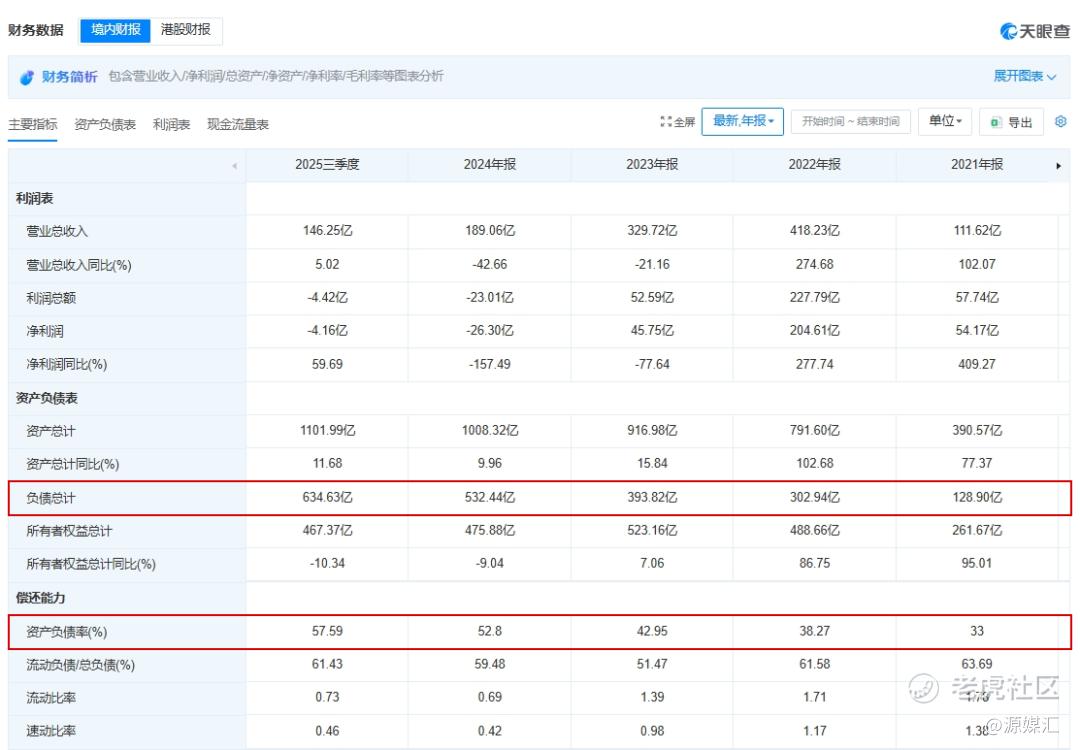The height and width of the screenshot is (750, 1080).
Task: Click the 所有者权益总计 row label
Action: coord(69,531)
